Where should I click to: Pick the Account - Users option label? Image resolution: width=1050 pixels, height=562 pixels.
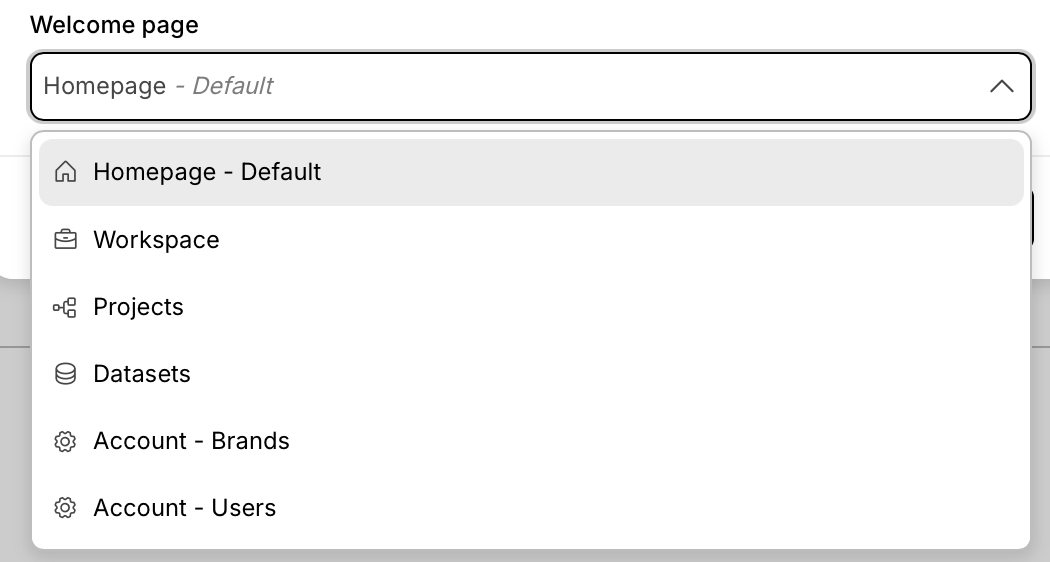point(184,508)
